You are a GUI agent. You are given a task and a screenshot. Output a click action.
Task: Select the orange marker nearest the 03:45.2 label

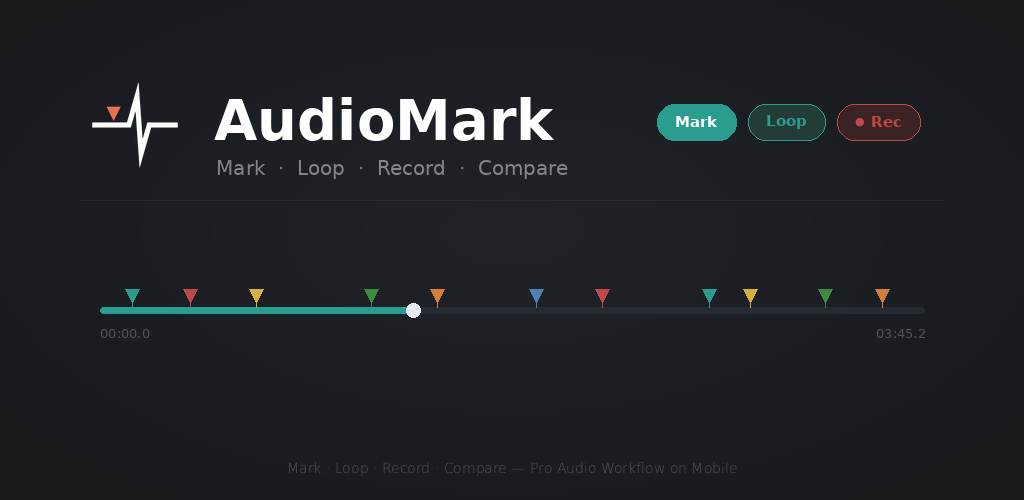pos(882,297)
